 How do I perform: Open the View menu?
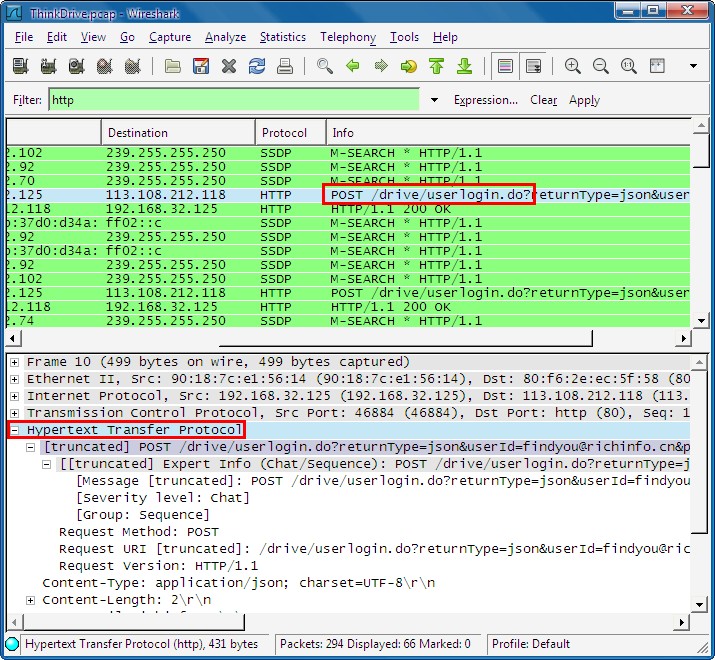pos(93,37)
